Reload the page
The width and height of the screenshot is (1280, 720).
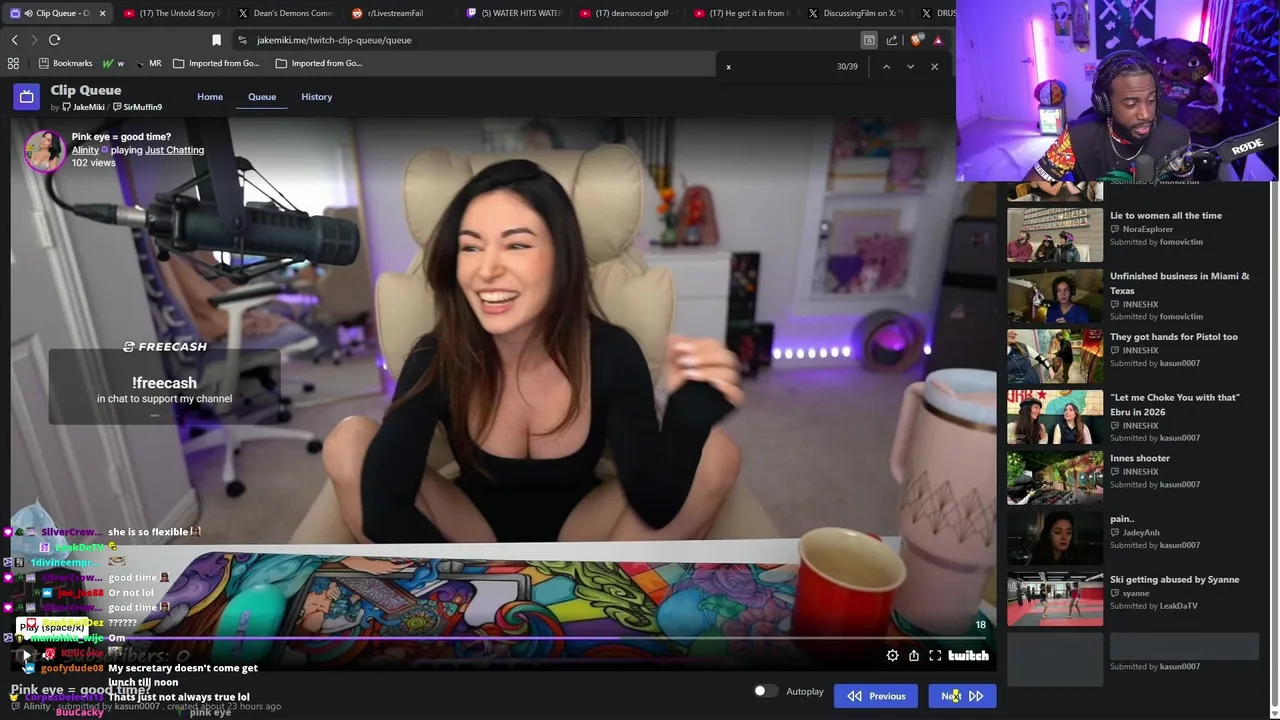click(x=54, y=40)
